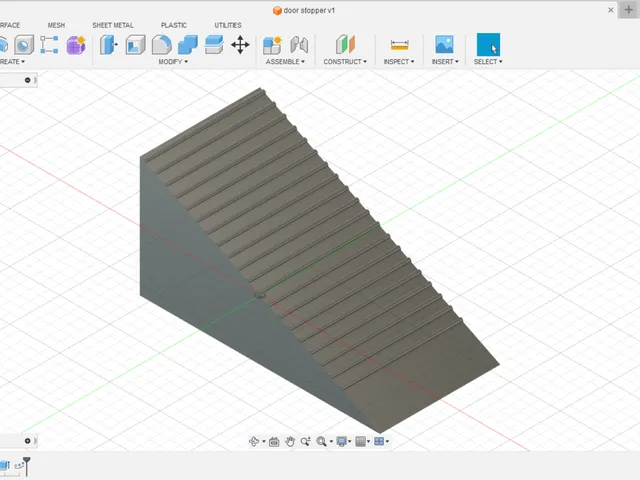This screenshot has width=640, height=480.
Task: Click the Viewports layout icon
Action: [379, 441]
